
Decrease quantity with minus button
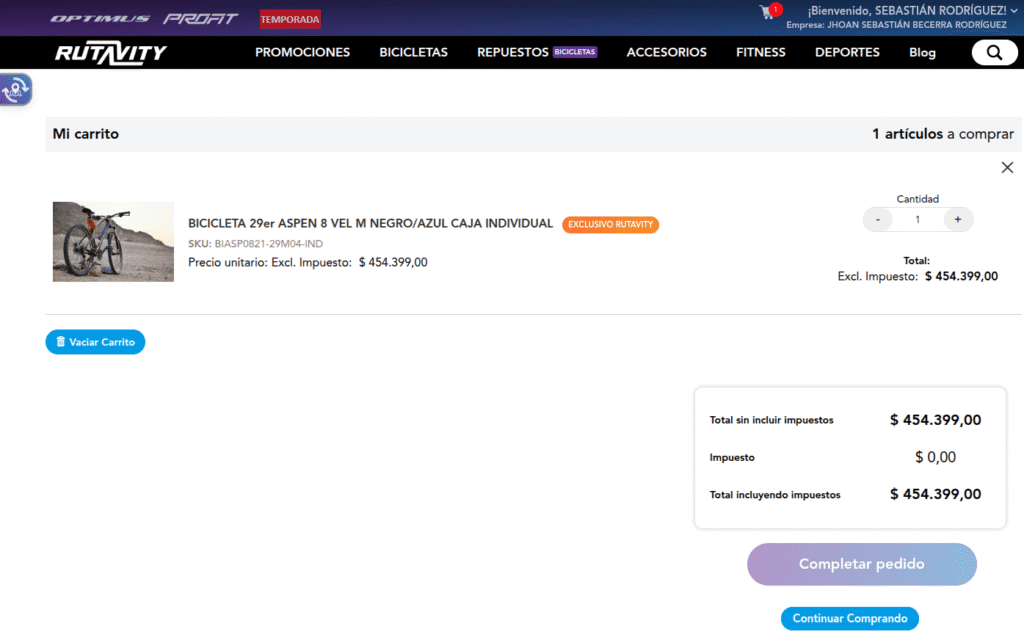coord(878,219)
